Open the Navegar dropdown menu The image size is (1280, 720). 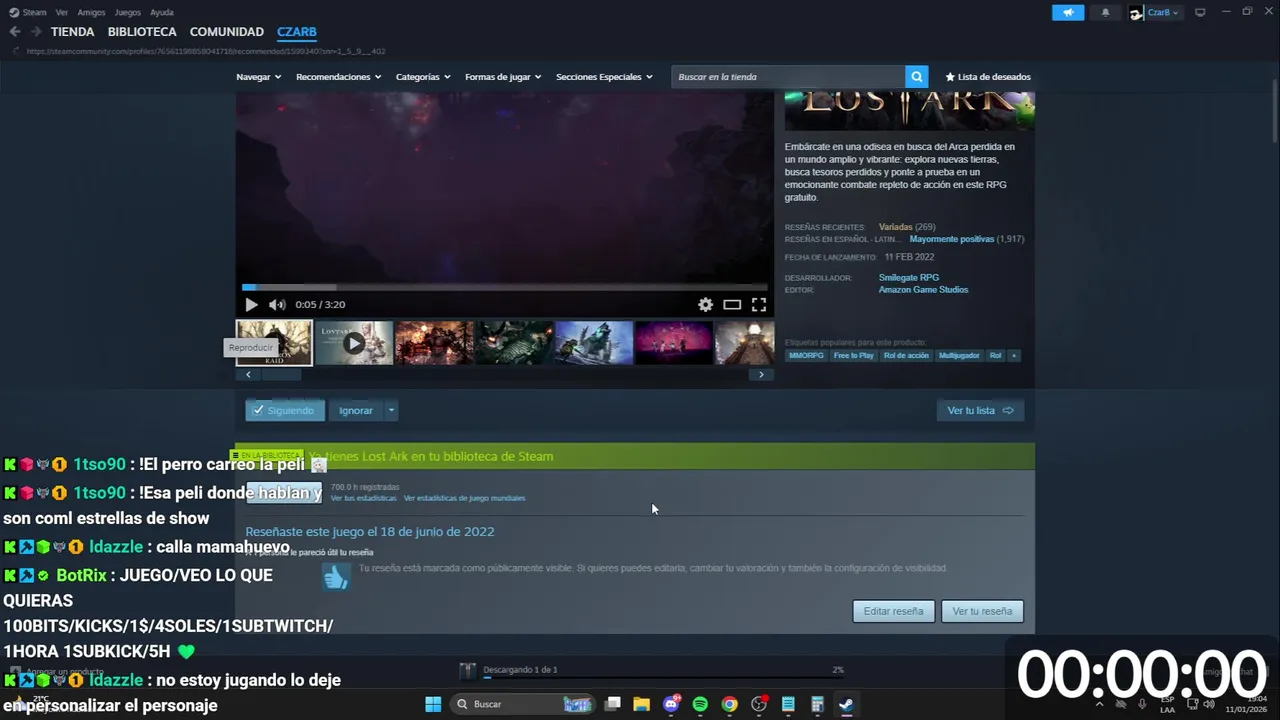pos(258,77)
